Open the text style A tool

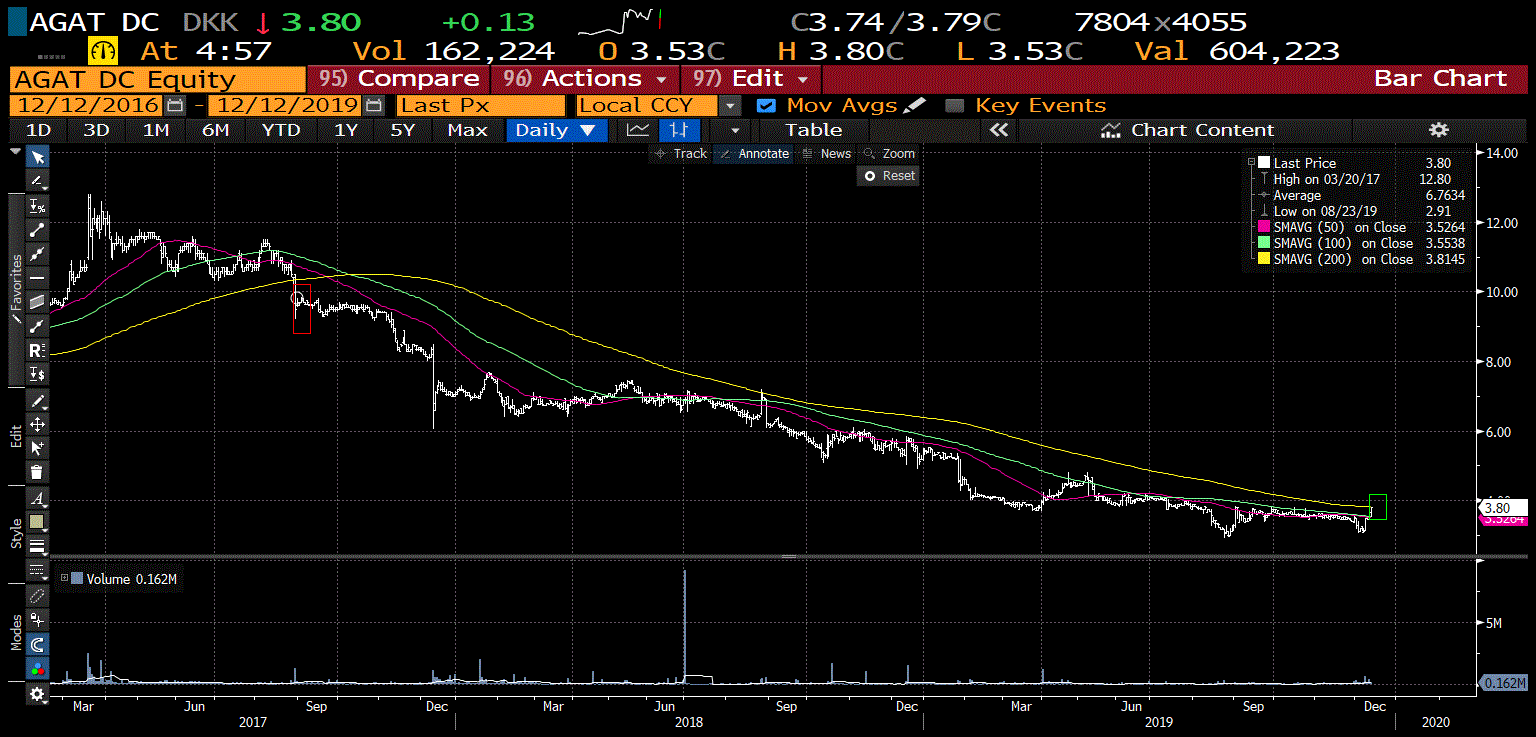click(x=38, y=498)
